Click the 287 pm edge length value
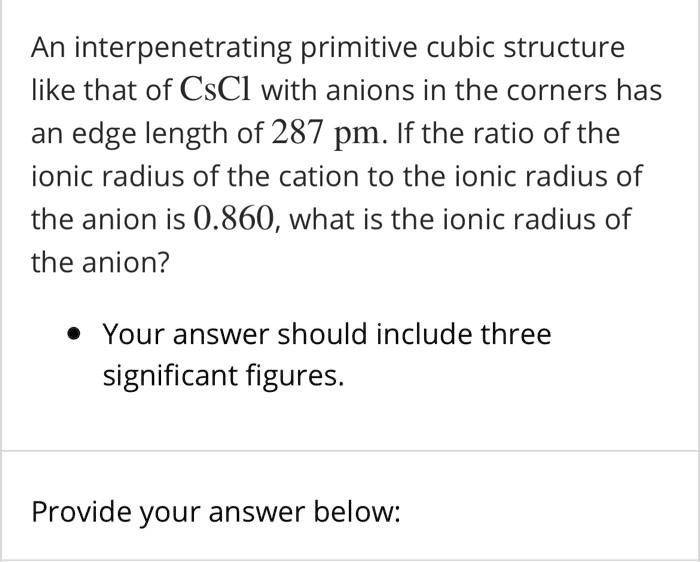 [326, 133]
